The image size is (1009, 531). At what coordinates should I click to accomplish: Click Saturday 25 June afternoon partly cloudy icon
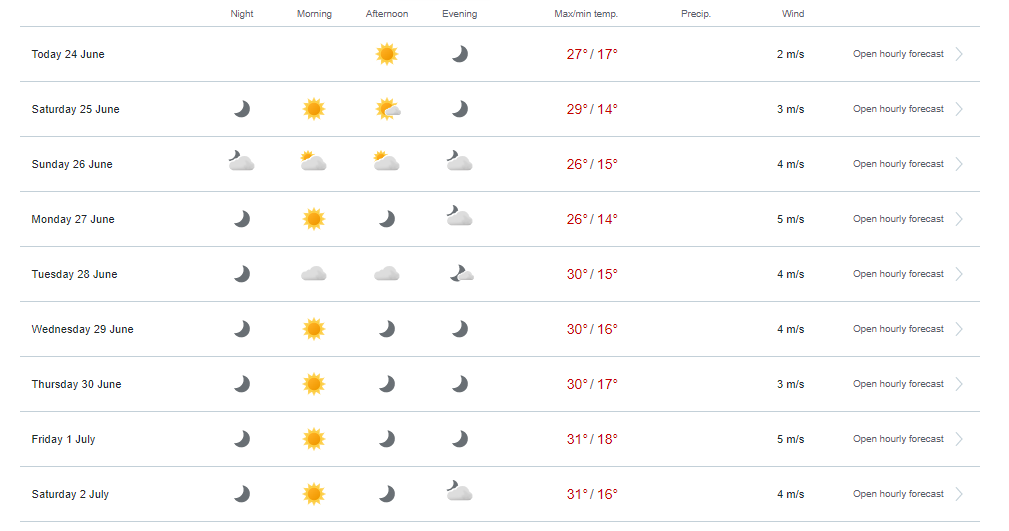388,109
